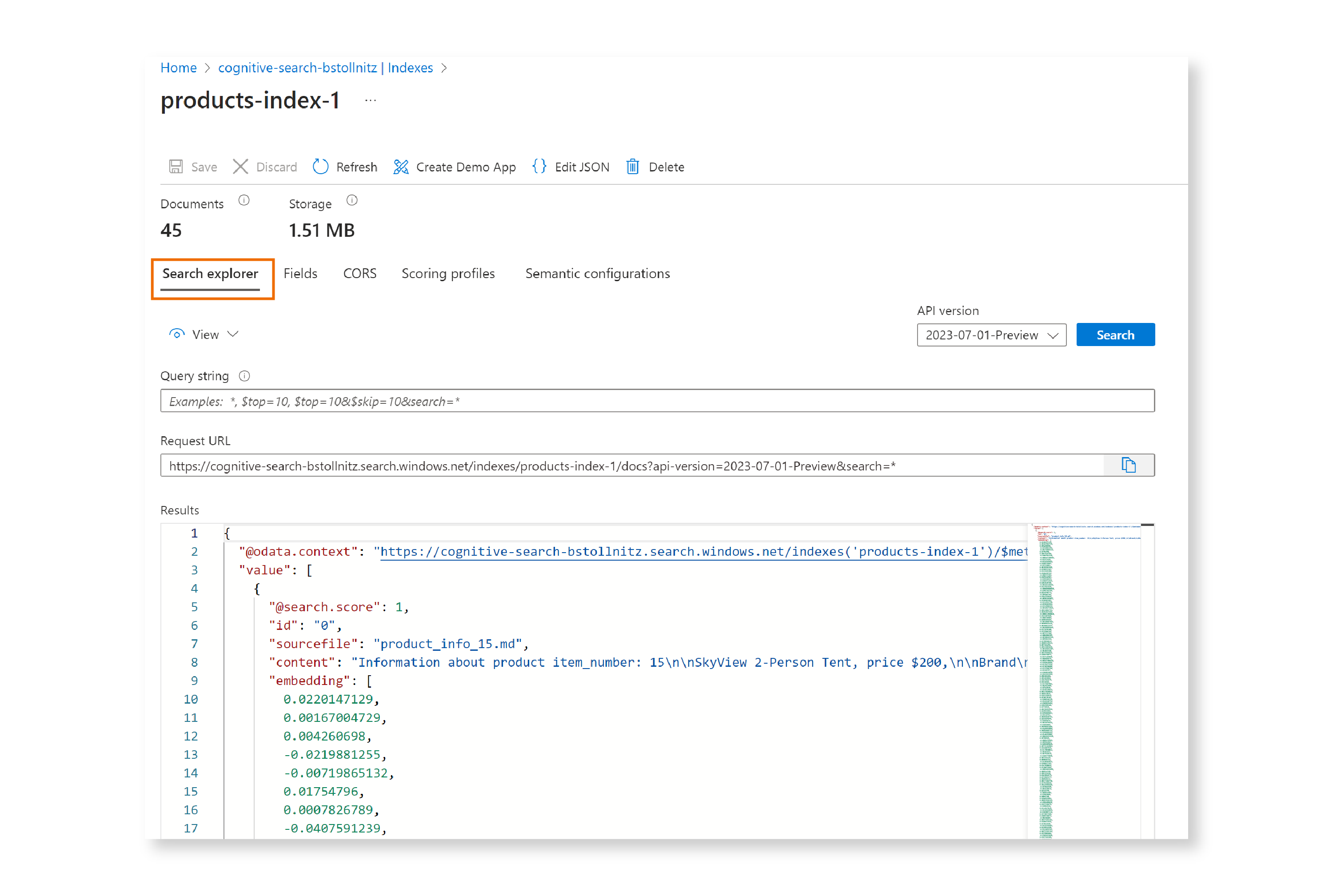Open the API version dropdown

(x=991, y=335)
